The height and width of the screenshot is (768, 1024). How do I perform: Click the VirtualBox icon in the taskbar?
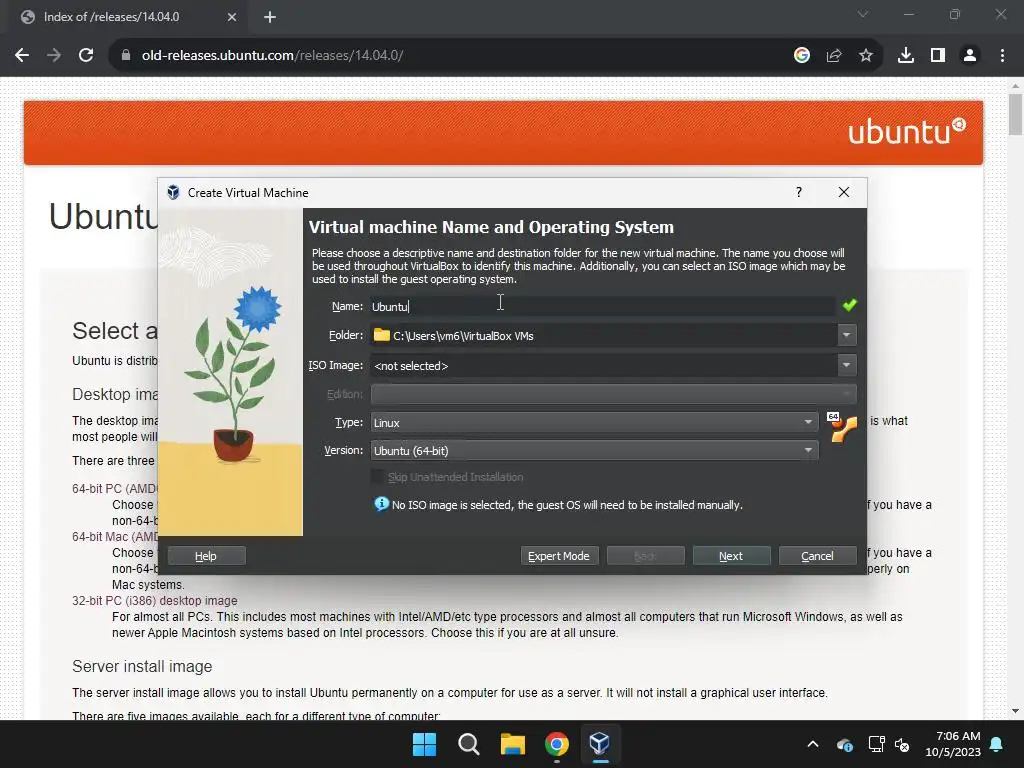pos(600,744)
